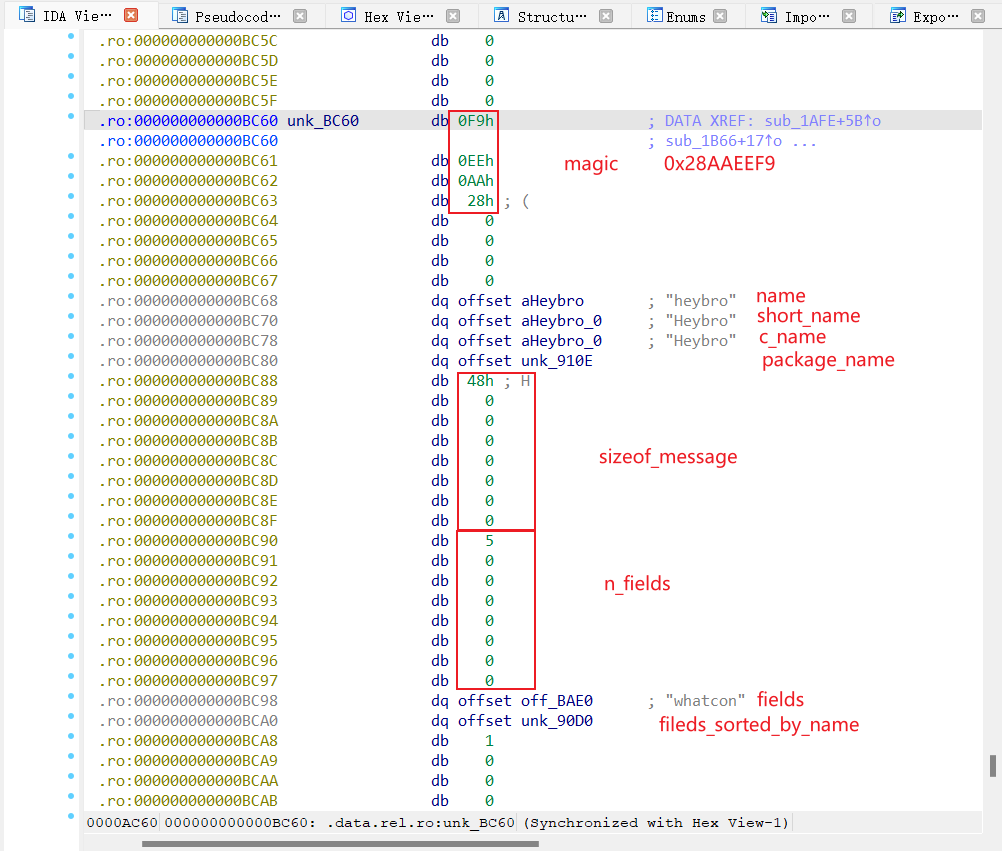Click the vertical scrollbar thumb

[x=992, y=765]
